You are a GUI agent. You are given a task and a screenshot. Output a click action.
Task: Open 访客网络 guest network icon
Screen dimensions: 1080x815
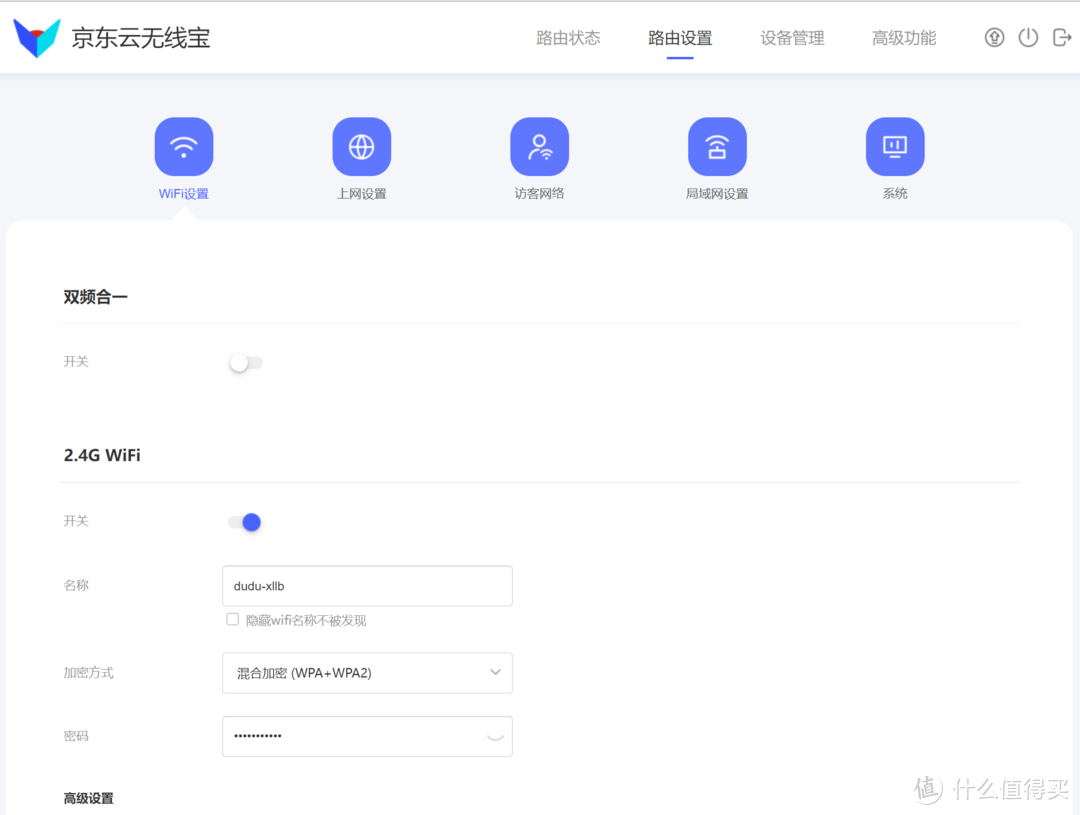[539, 146]
